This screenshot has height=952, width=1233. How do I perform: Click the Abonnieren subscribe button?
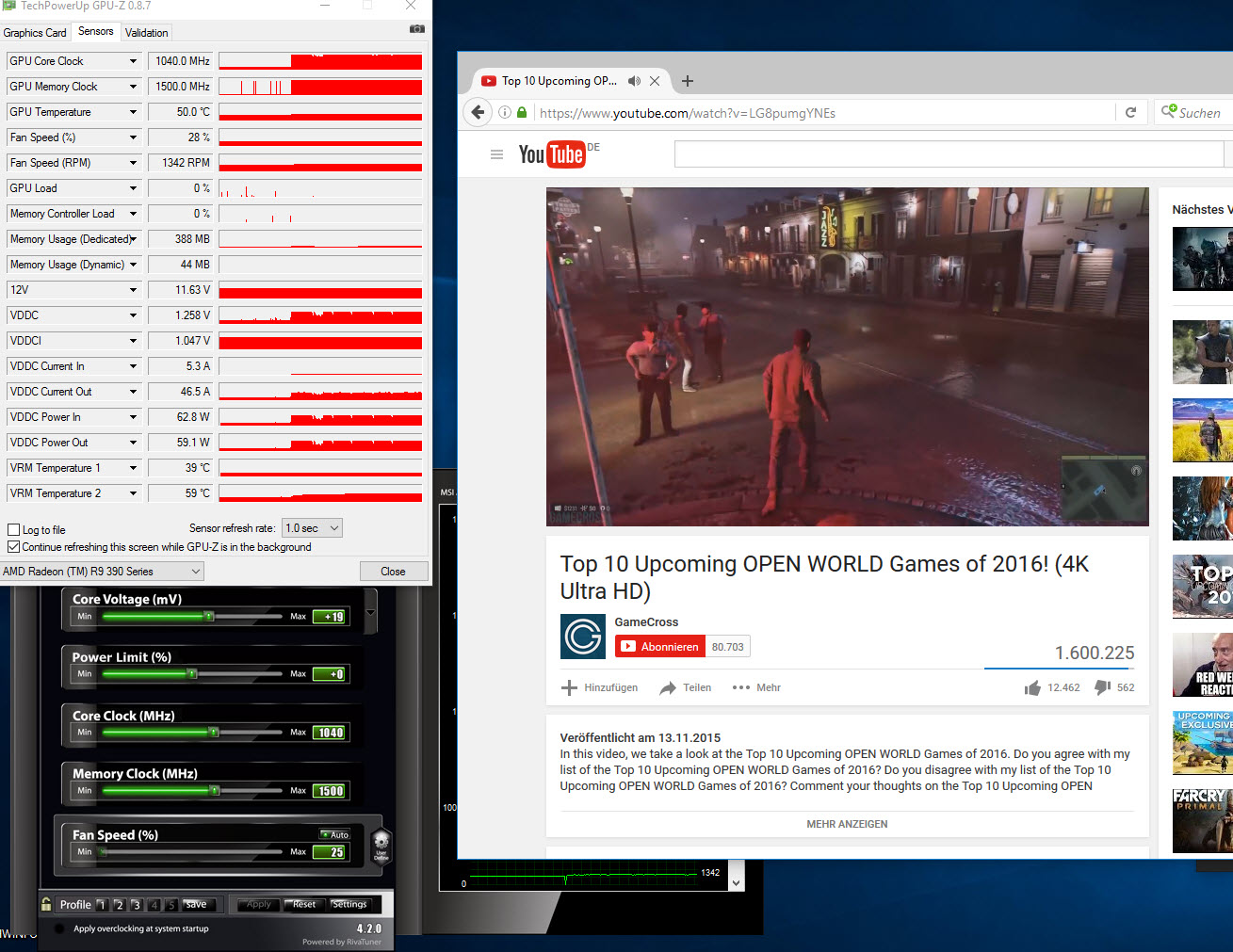point(660,647)
